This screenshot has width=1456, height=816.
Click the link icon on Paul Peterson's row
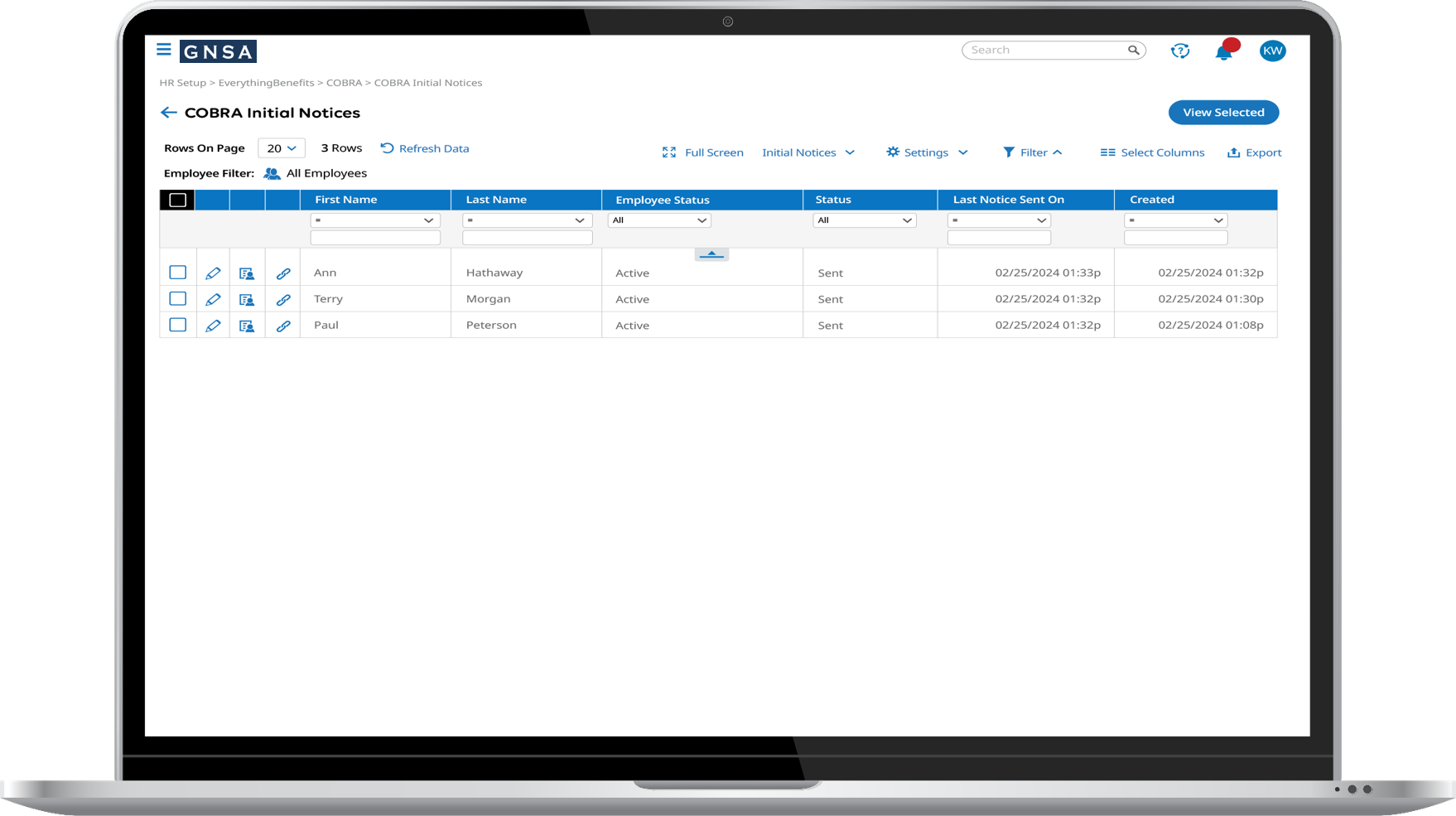(282, 325)
